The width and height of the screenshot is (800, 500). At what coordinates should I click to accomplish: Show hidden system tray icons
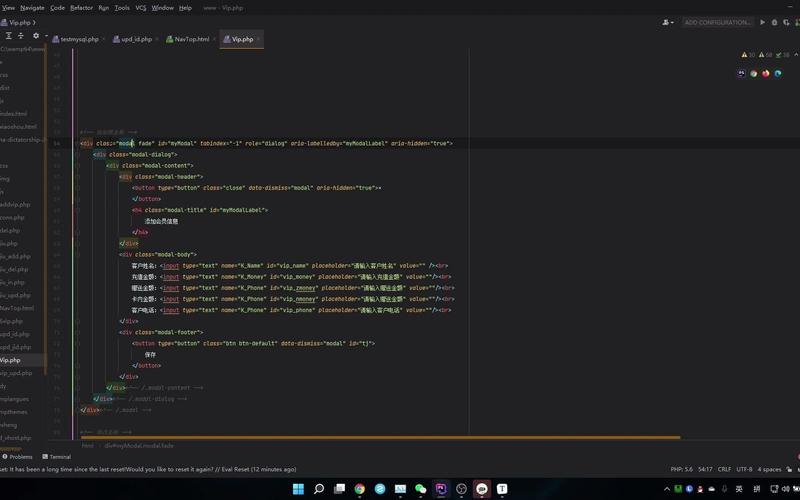click(x=667, y=489)
